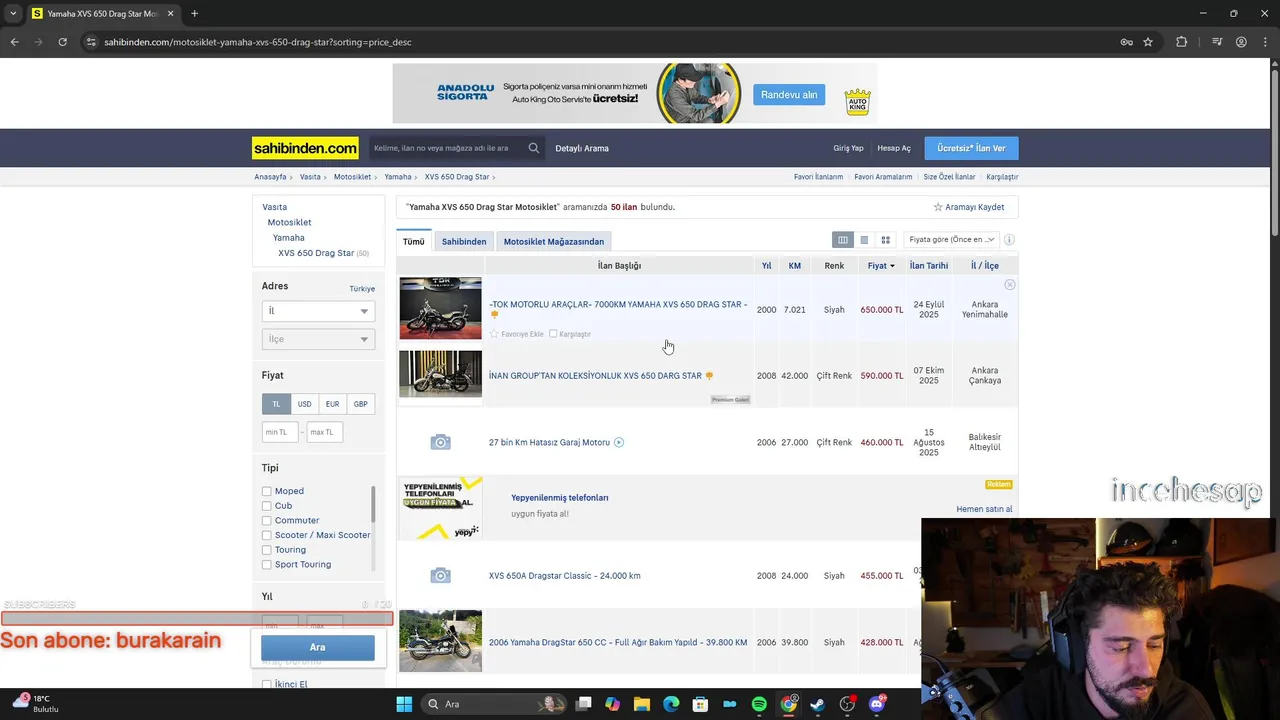1280x720 pixels.
Task: Check the Scooter / Maxi Scooter checkbox
Action: (x=267, y=535)
